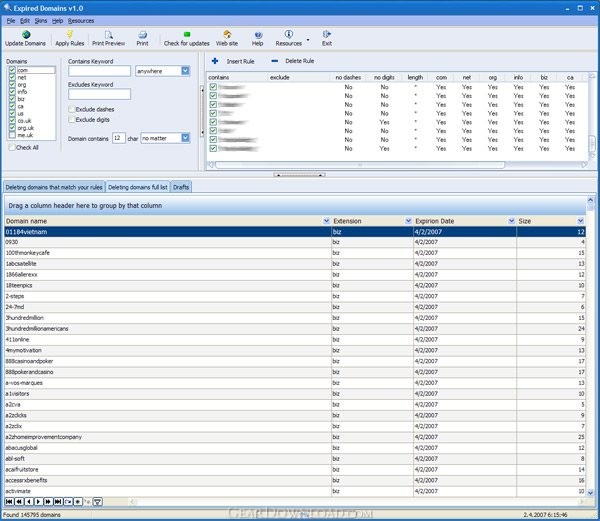
Task: Open the Edit menu
Action: click(25, 21)
